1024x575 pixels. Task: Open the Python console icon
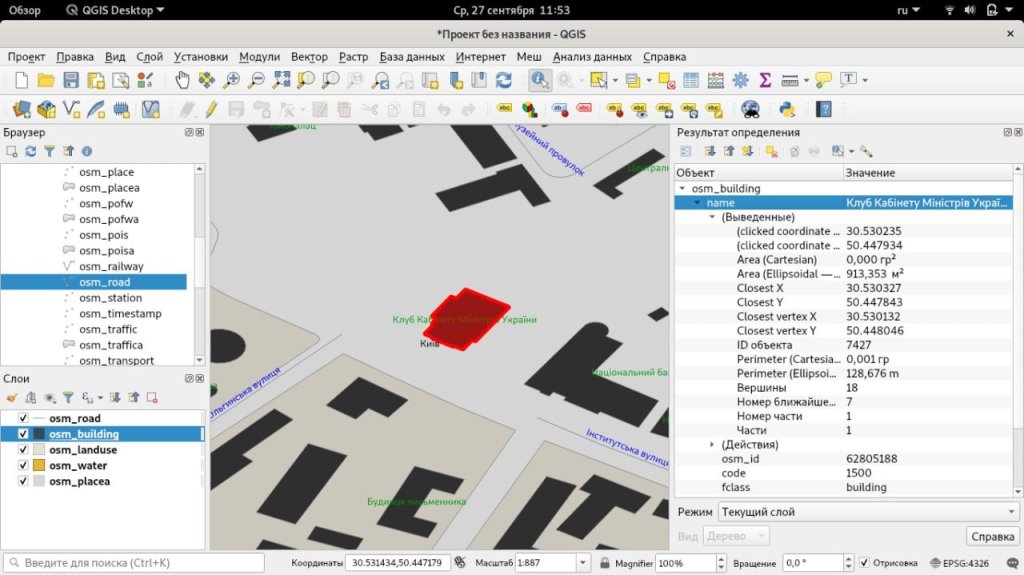click(786, 109)
